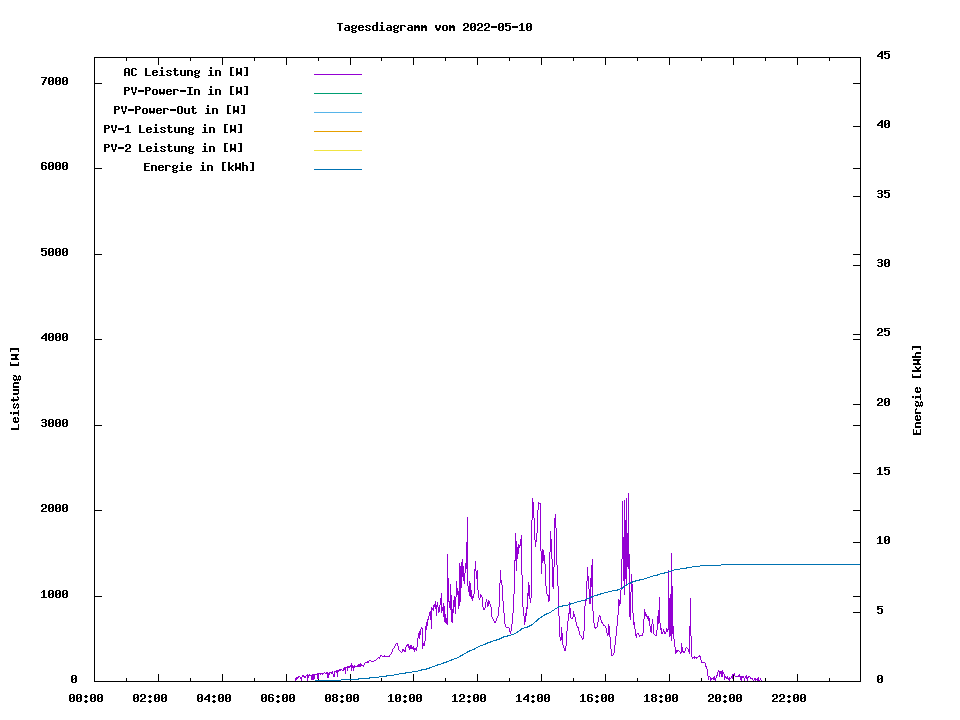
Task: Choose the PV-2 Leistung in [W] legend label
Action: click(x=173, y=148)
